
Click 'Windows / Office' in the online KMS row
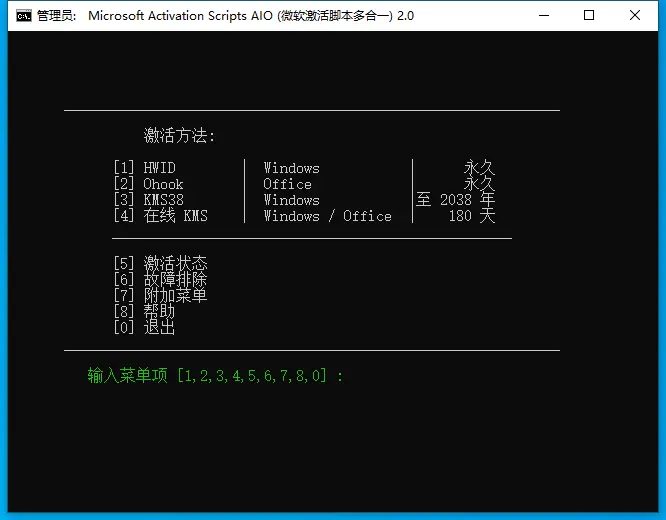point(327,216)
